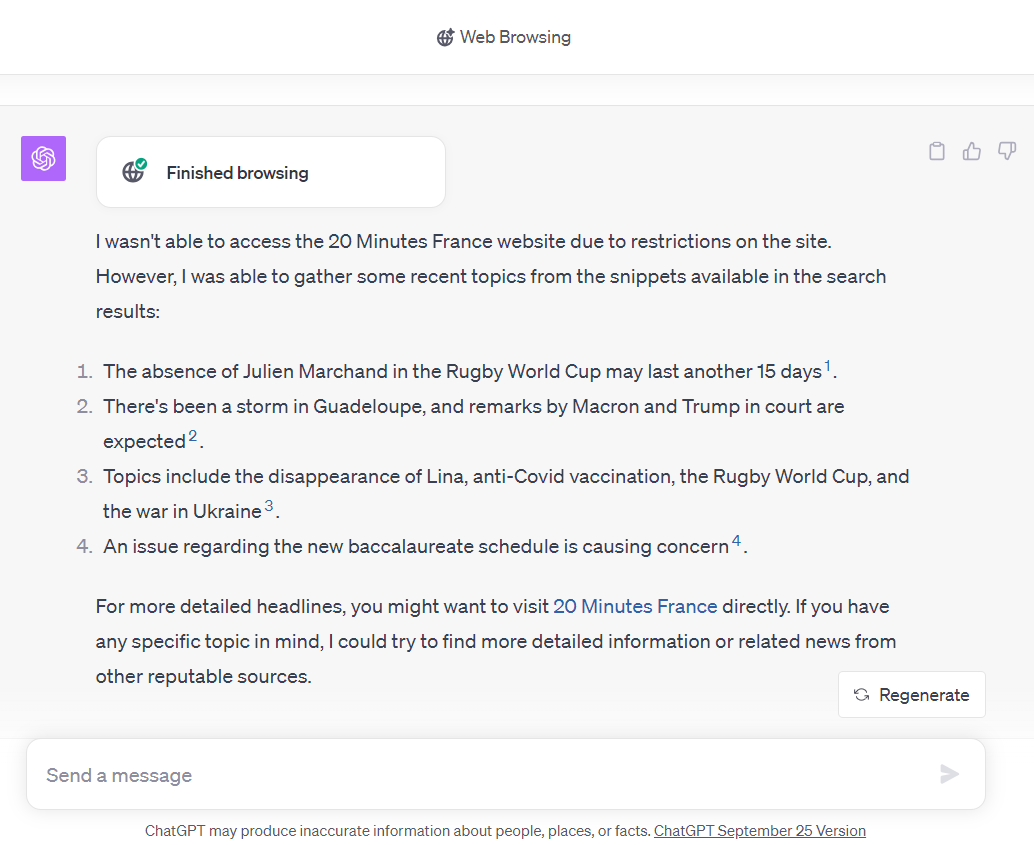
Task: Give the response a thumbs up
Action: [971, 150]
